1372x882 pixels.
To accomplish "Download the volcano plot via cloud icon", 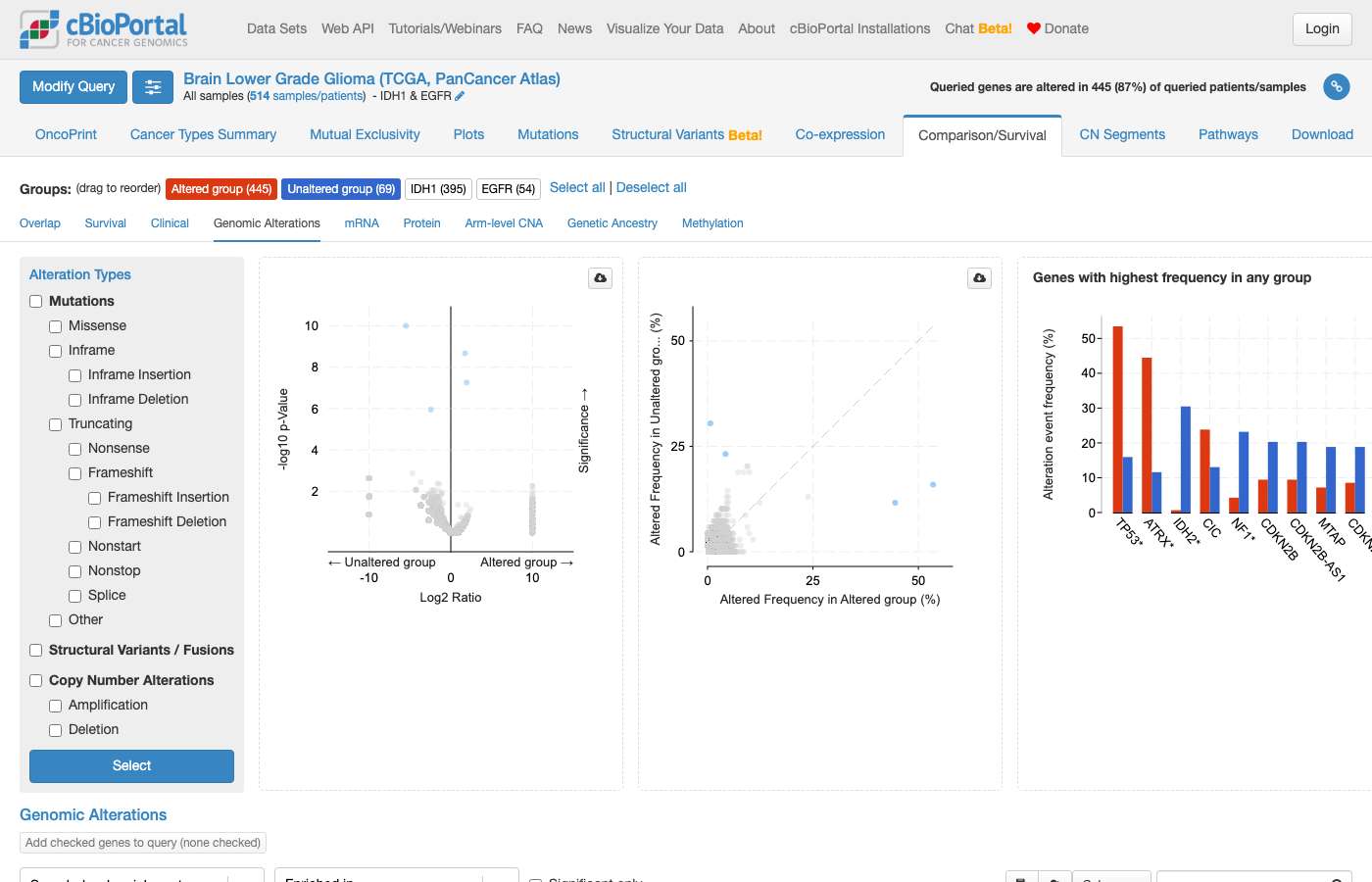I will coord(601,278).
